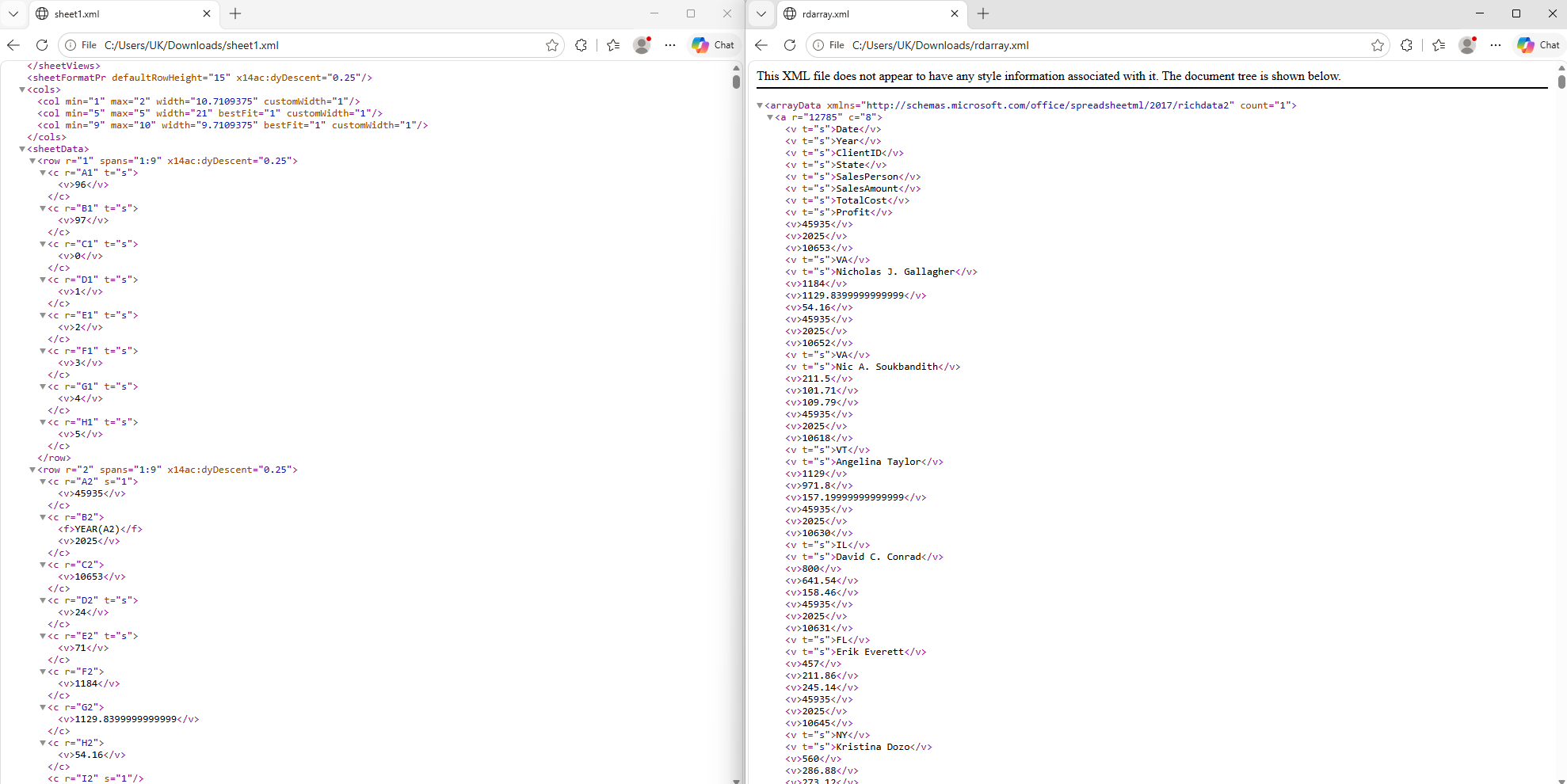Open a new tab in sheet1.xml window
The width and height of the screenshot is (1567, 784).
click(x=235, y=13)
